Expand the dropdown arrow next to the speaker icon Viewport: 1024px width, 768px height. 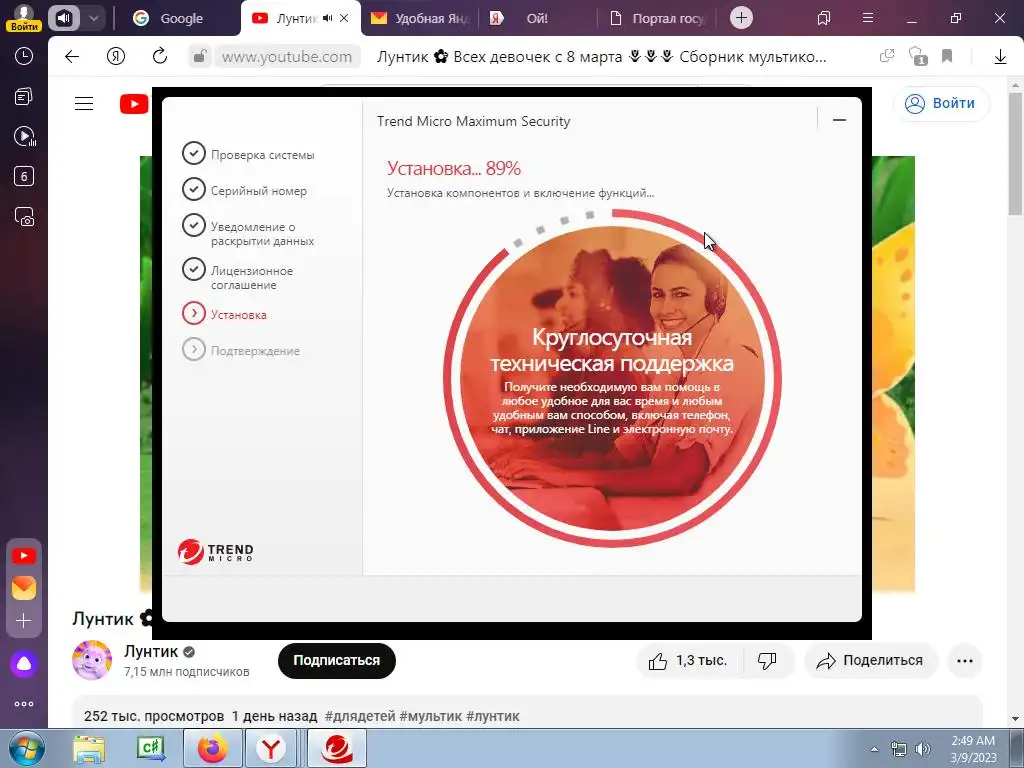[x=94, y=18]
